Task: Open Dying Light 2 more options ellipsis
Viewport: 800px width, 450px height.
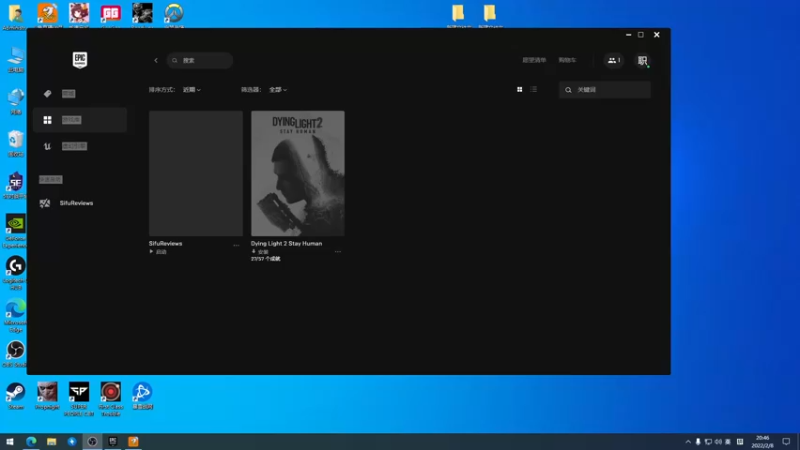Action: point(338,252)
